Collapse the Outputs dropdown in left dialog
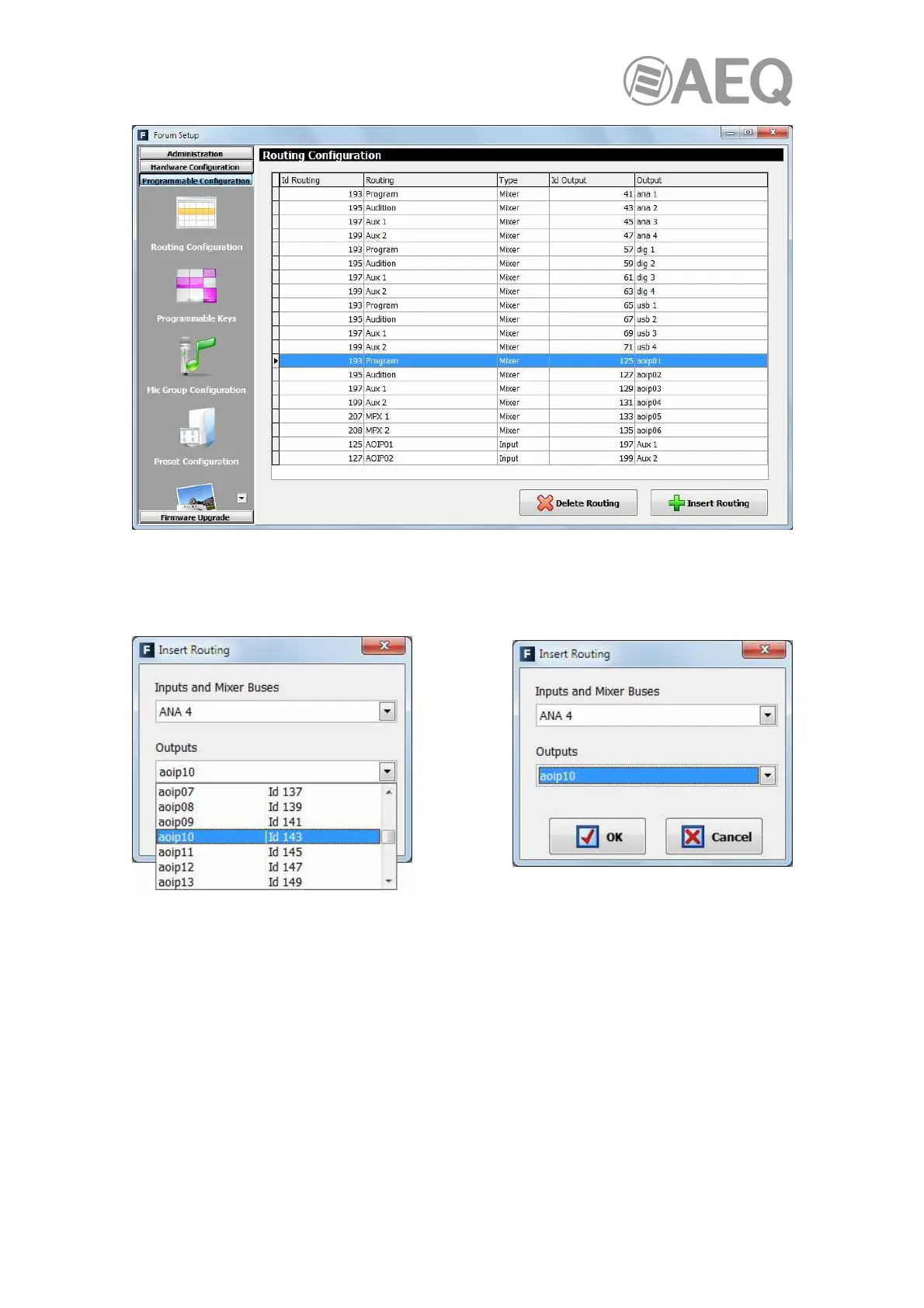This screenshot has height=1308, width=924. pyautogui.click(x=387, y=771)
